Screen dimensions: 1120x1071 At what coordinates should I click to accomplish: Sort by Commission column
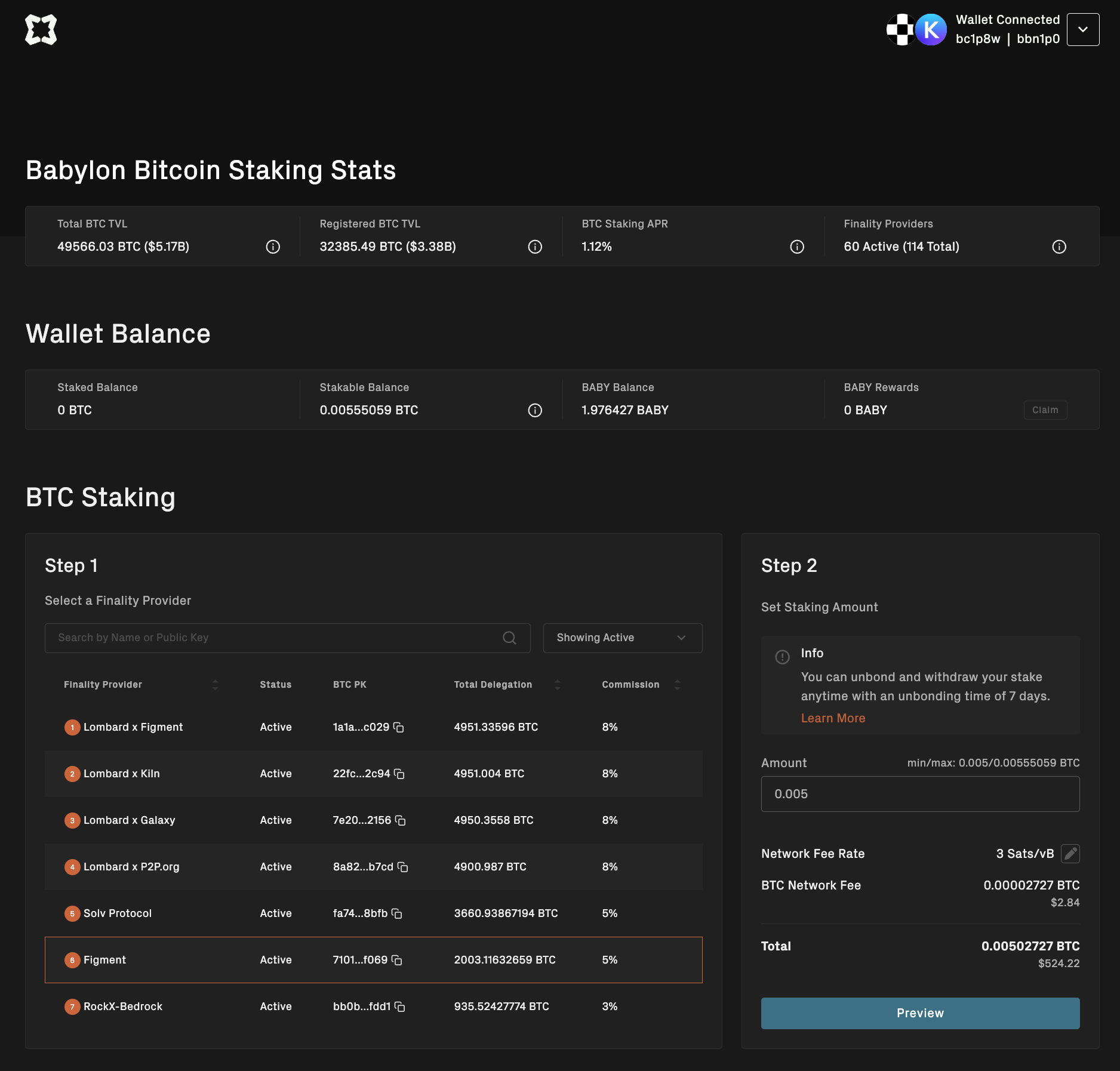(677, 685)
